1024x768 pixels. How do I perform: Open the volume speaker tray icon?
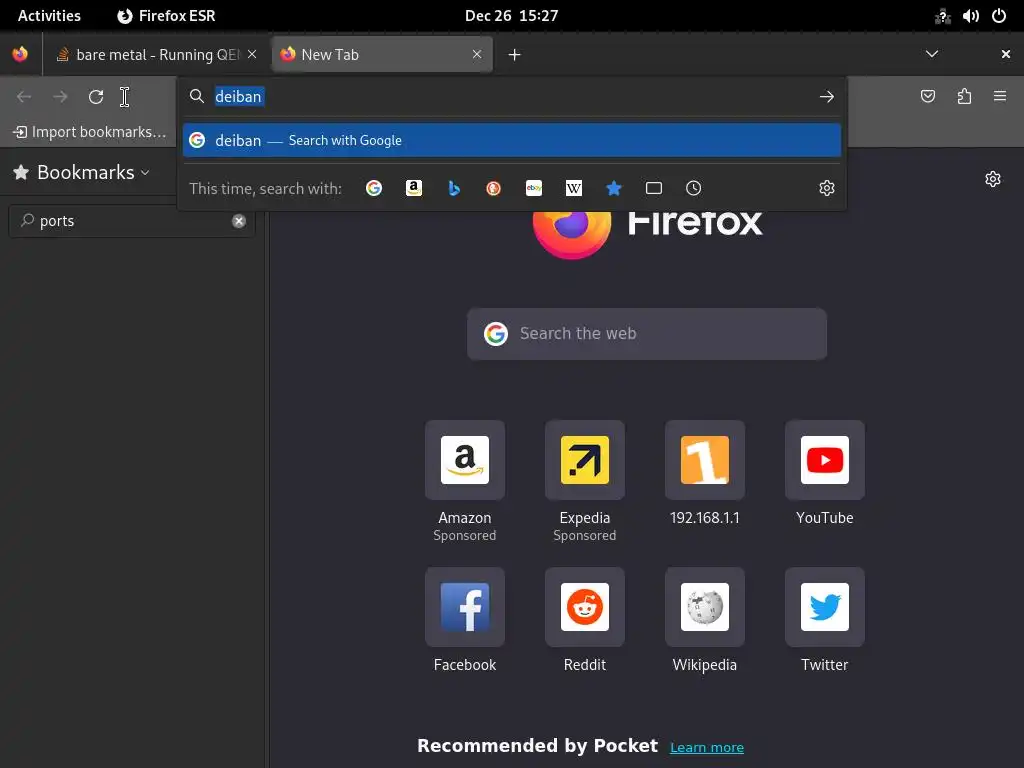(x=970, y=16)
